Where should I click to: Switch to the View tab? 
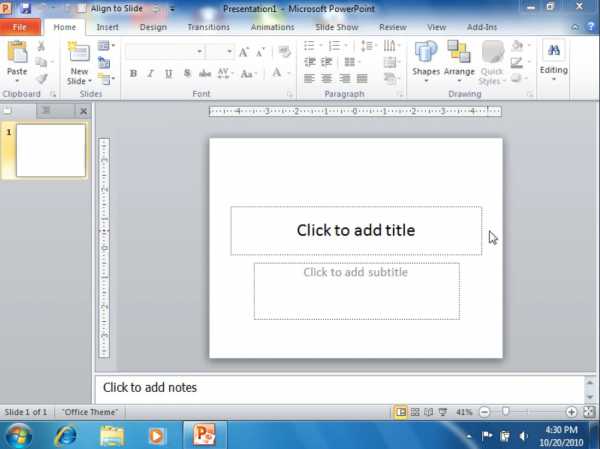click(x=436, y=27)
